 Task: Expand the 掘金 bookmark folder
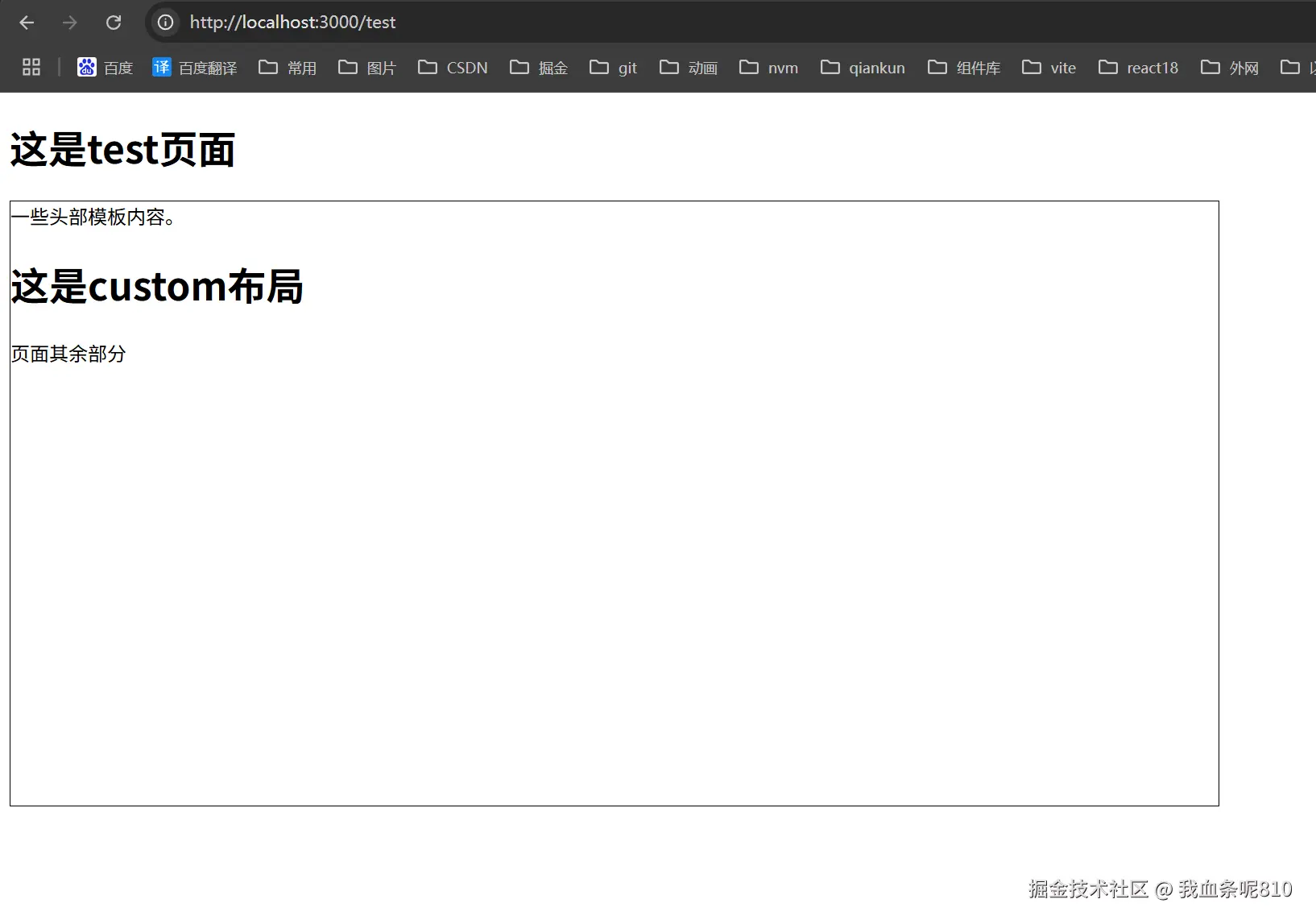(x=539, y=68)
